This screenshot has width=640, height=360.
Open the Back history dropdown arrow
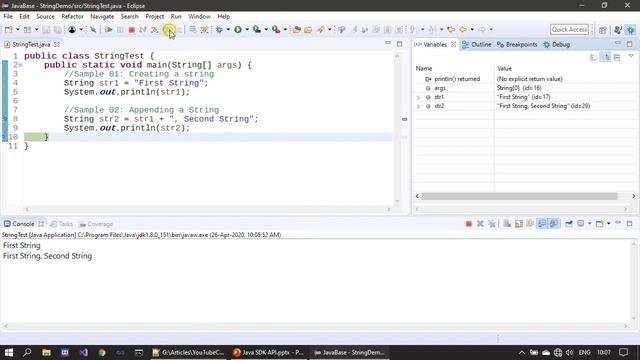[x=472, y=29]
